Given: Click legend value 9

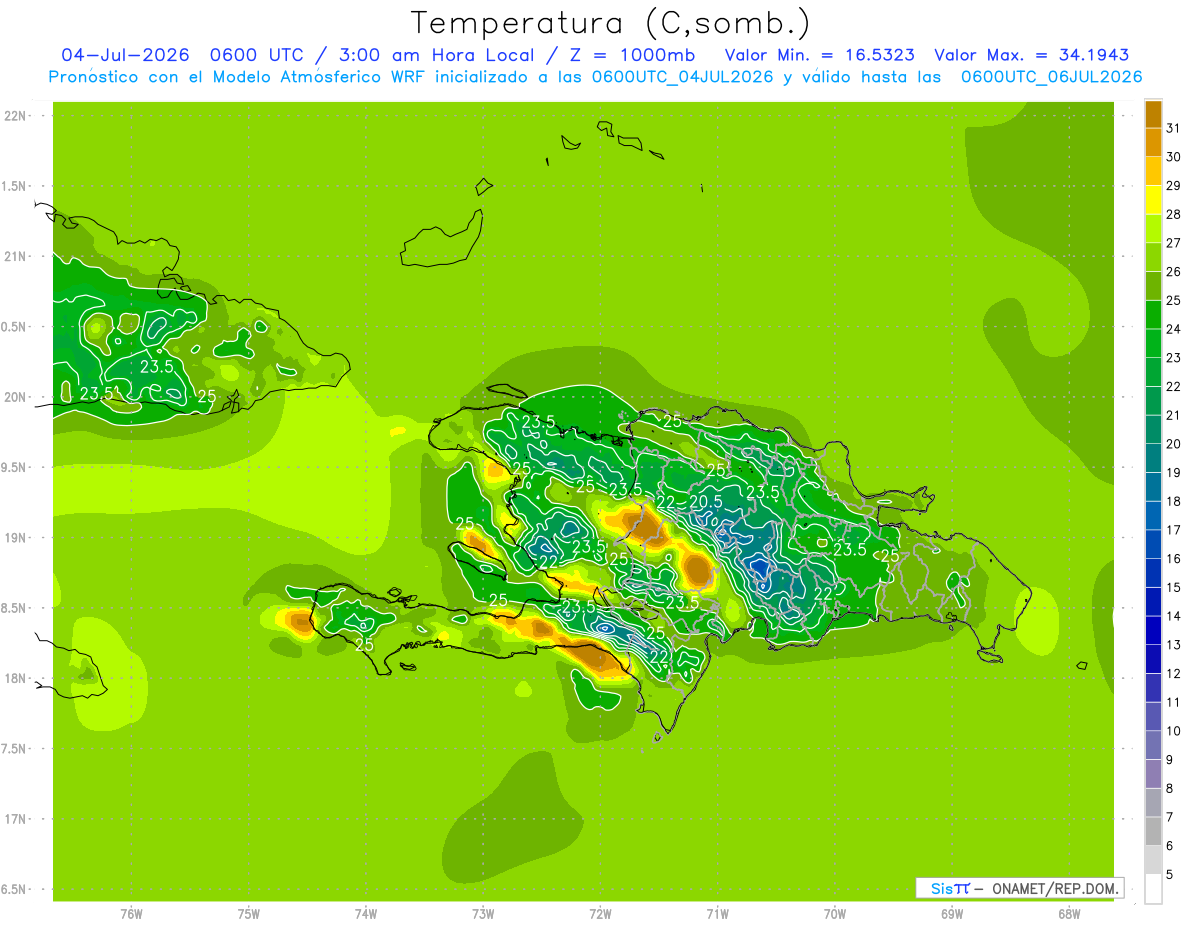Looking at the screenshot, I should (1169, 760).
